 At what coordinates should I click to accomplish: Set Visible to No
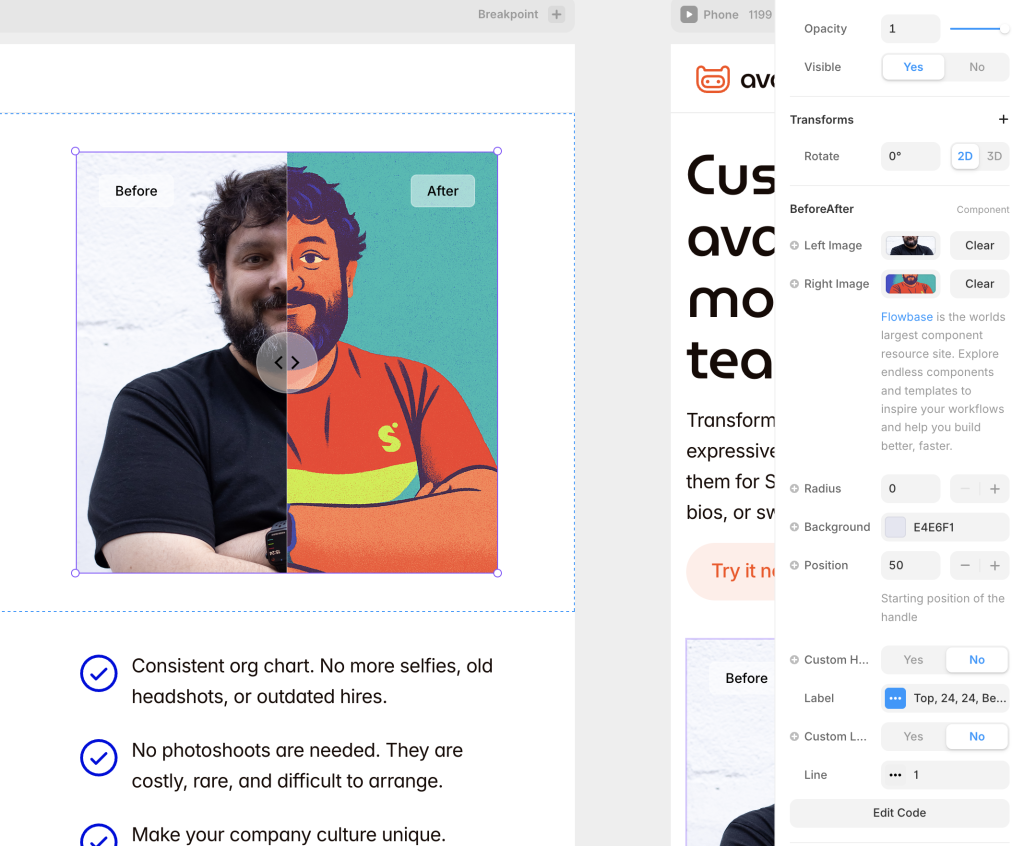(976, 67)
